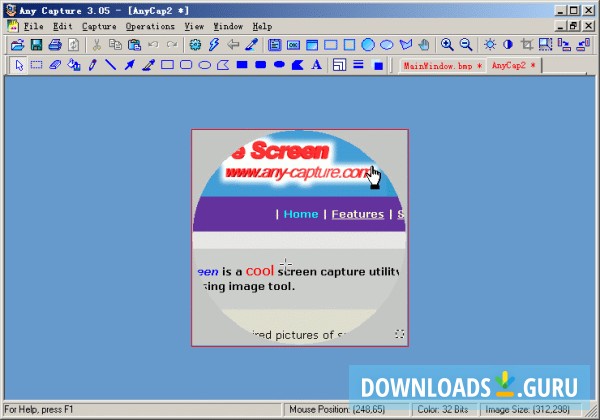This screenshot has width=600, height=420.
Task: Click the captured circular image on canvas
Action: point(300,238)
